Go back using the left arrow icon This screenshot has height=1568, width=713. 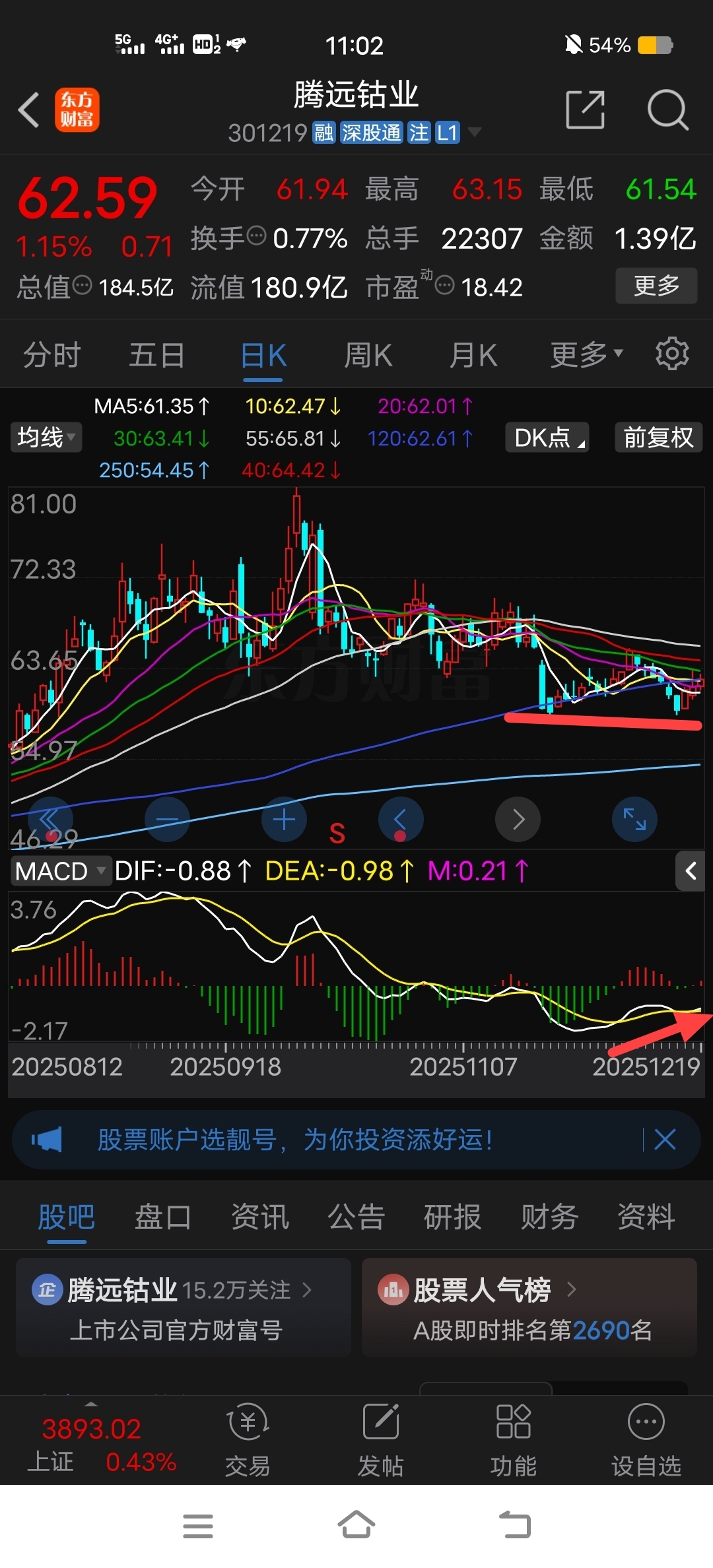click(x=28, y=110)
